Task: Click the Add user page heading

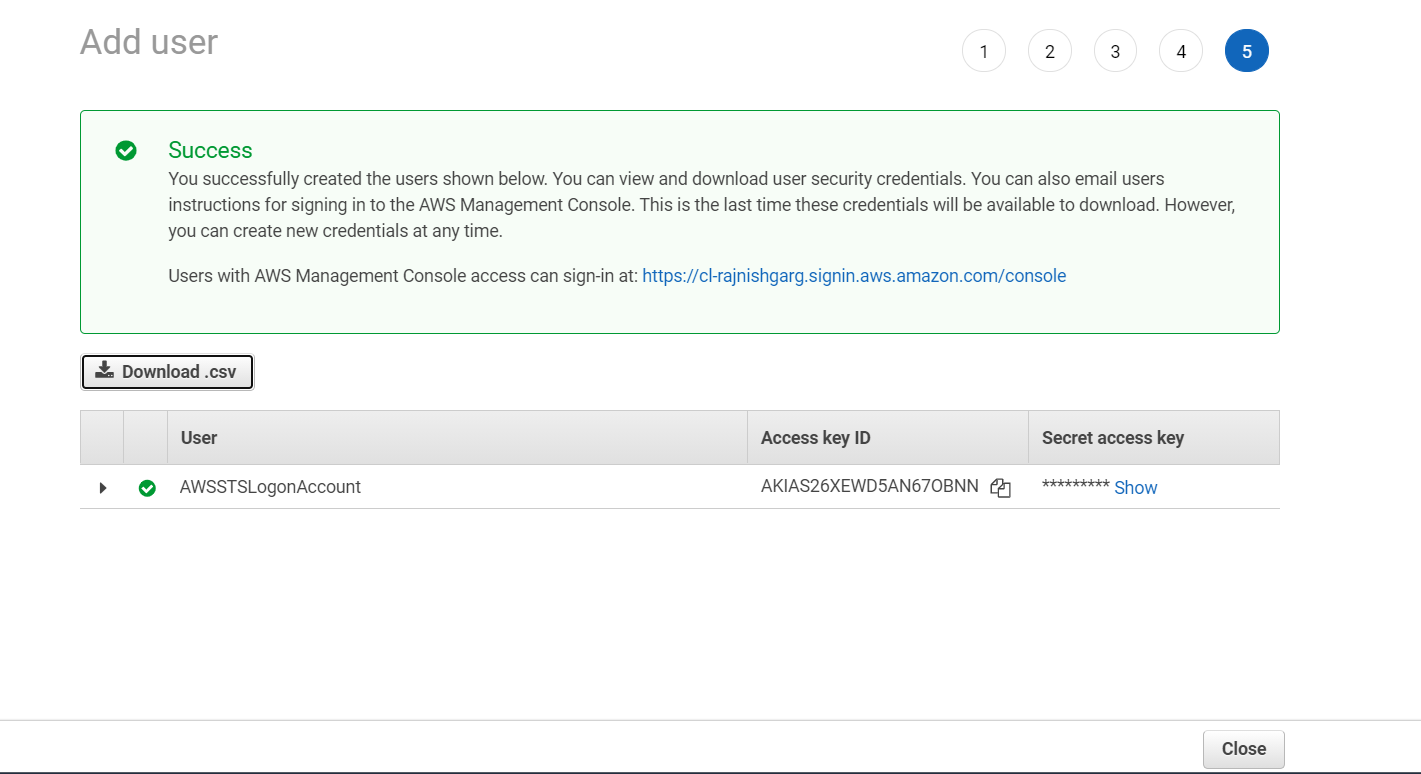Action: (x=149, y=43)
